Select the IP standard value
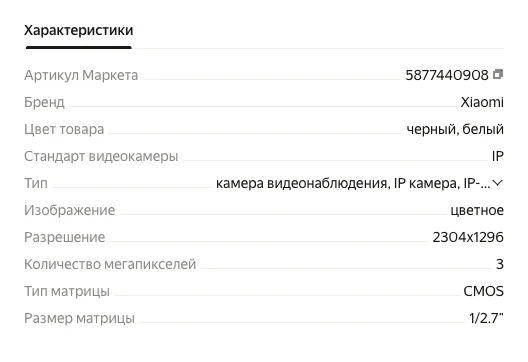Image resolution: width=528 pixels, height=362 pixels. point(498,156)
